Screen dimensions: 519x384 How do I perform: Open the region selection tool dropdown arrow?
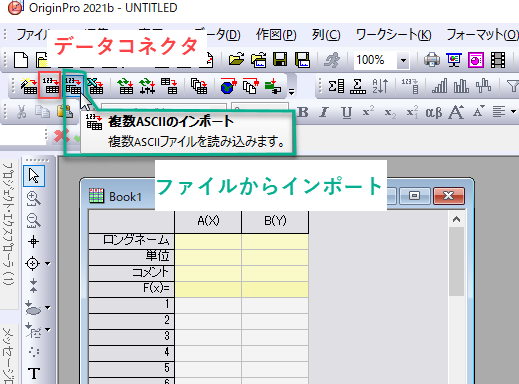tap(48, 307)
